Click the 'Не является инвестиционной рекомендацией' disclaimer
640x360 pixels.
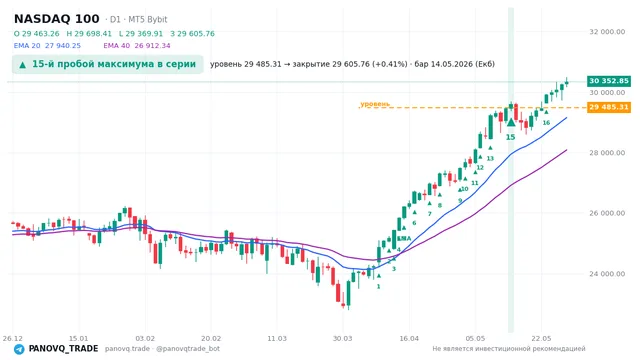509,349
